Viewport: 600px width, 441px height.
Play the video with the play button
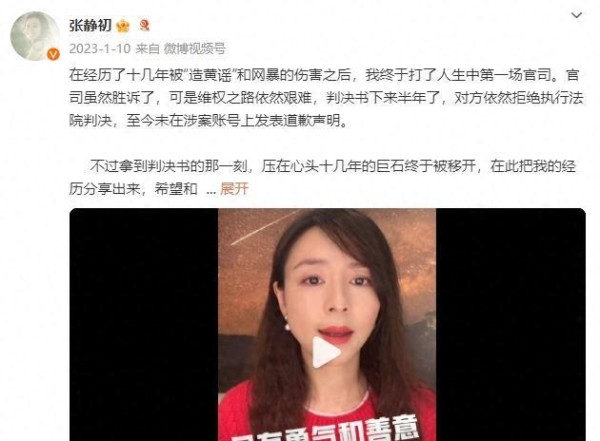(x=326, y=352)
